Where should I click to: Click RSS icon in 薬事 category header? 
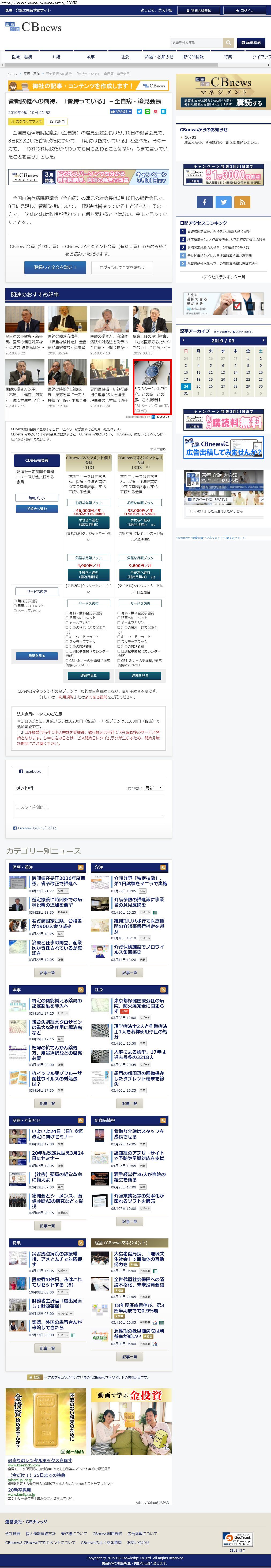pos(81,990)
